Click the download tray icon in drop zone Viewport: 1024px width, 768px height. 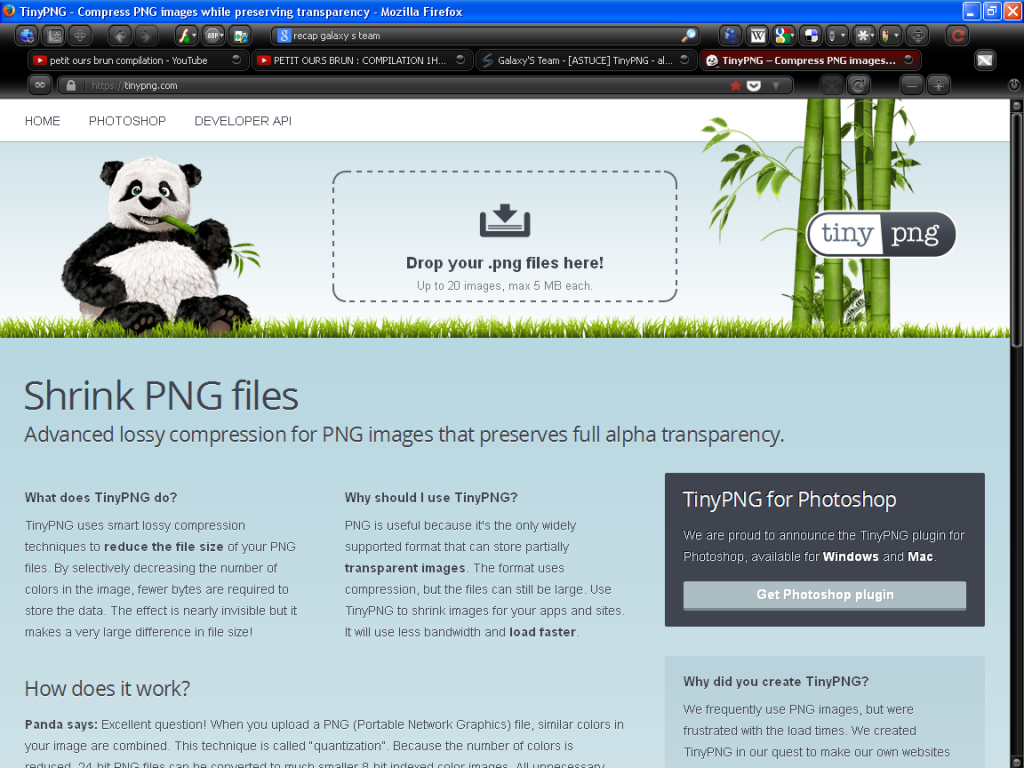coord(504,220)
